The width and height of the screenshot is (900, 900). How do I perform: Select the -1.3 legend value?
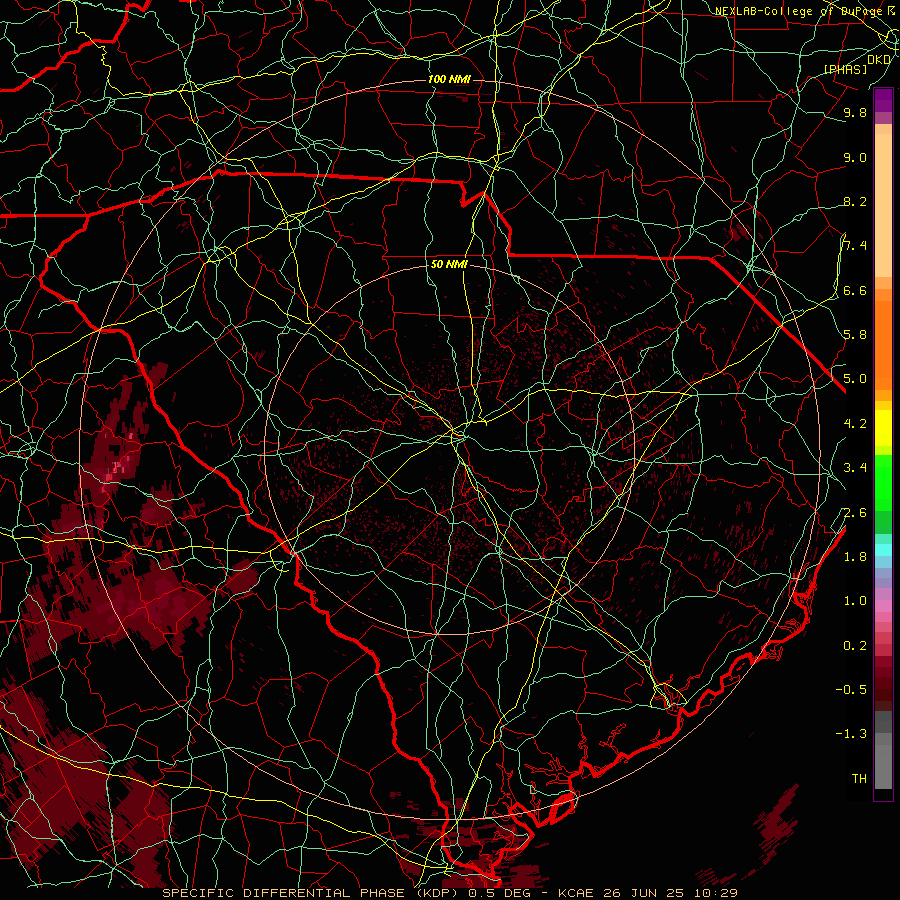click(851, 734)
